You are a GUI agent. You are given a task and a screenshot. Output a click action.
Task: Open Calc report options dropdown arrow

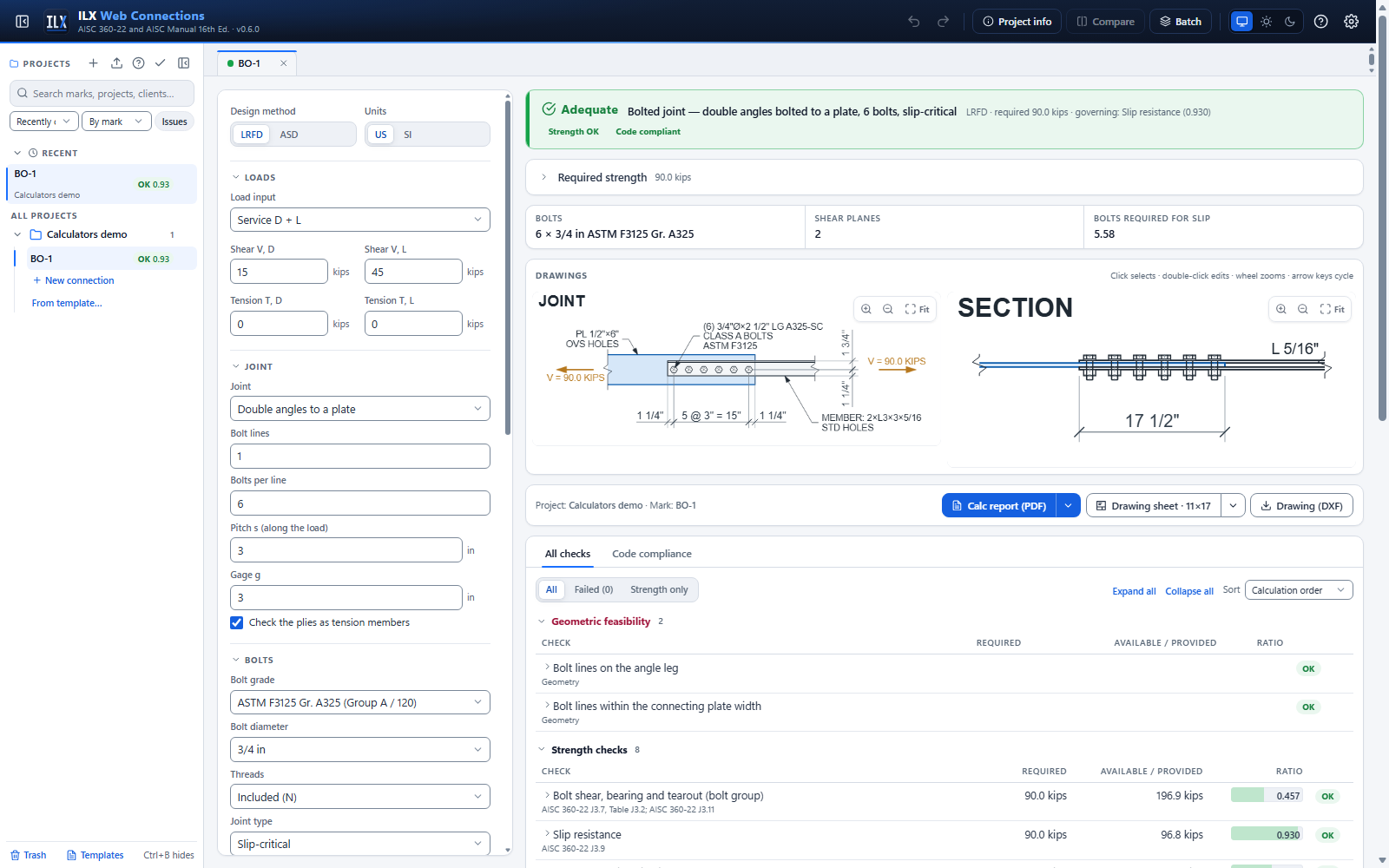click(x=1069, y=505)
